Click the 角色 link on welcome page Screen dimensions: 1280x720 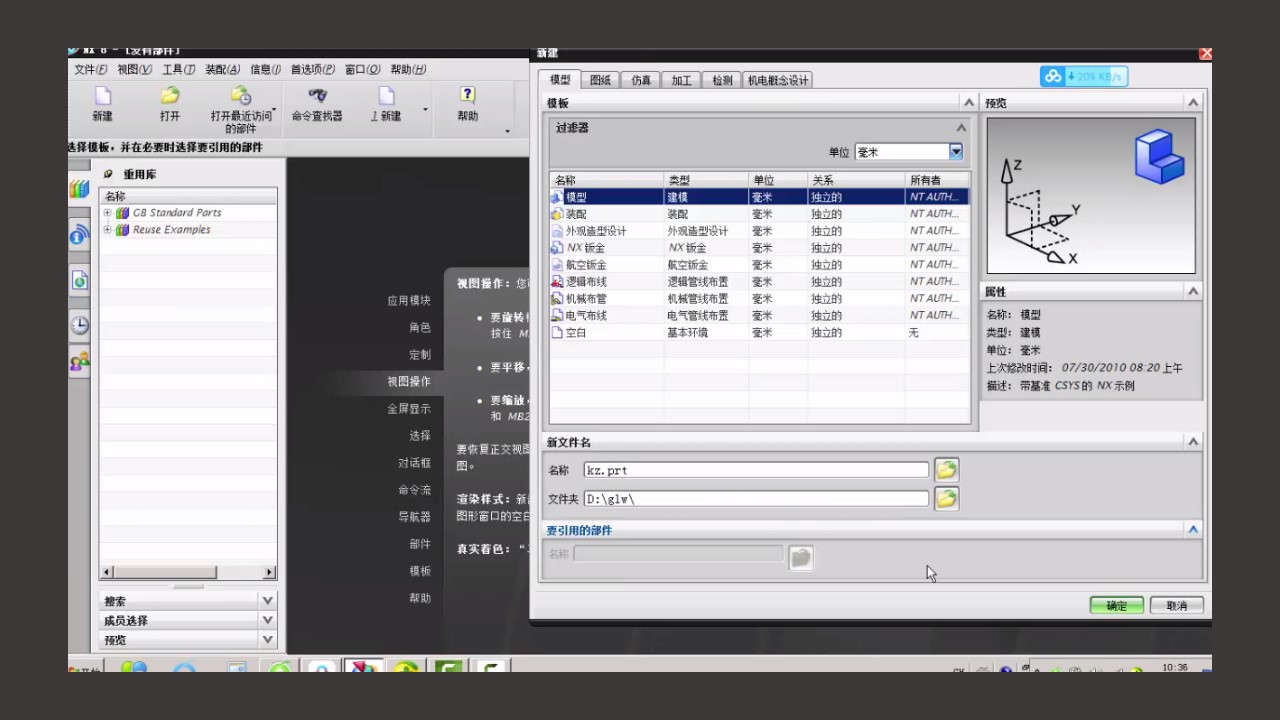tap(420, 327)
